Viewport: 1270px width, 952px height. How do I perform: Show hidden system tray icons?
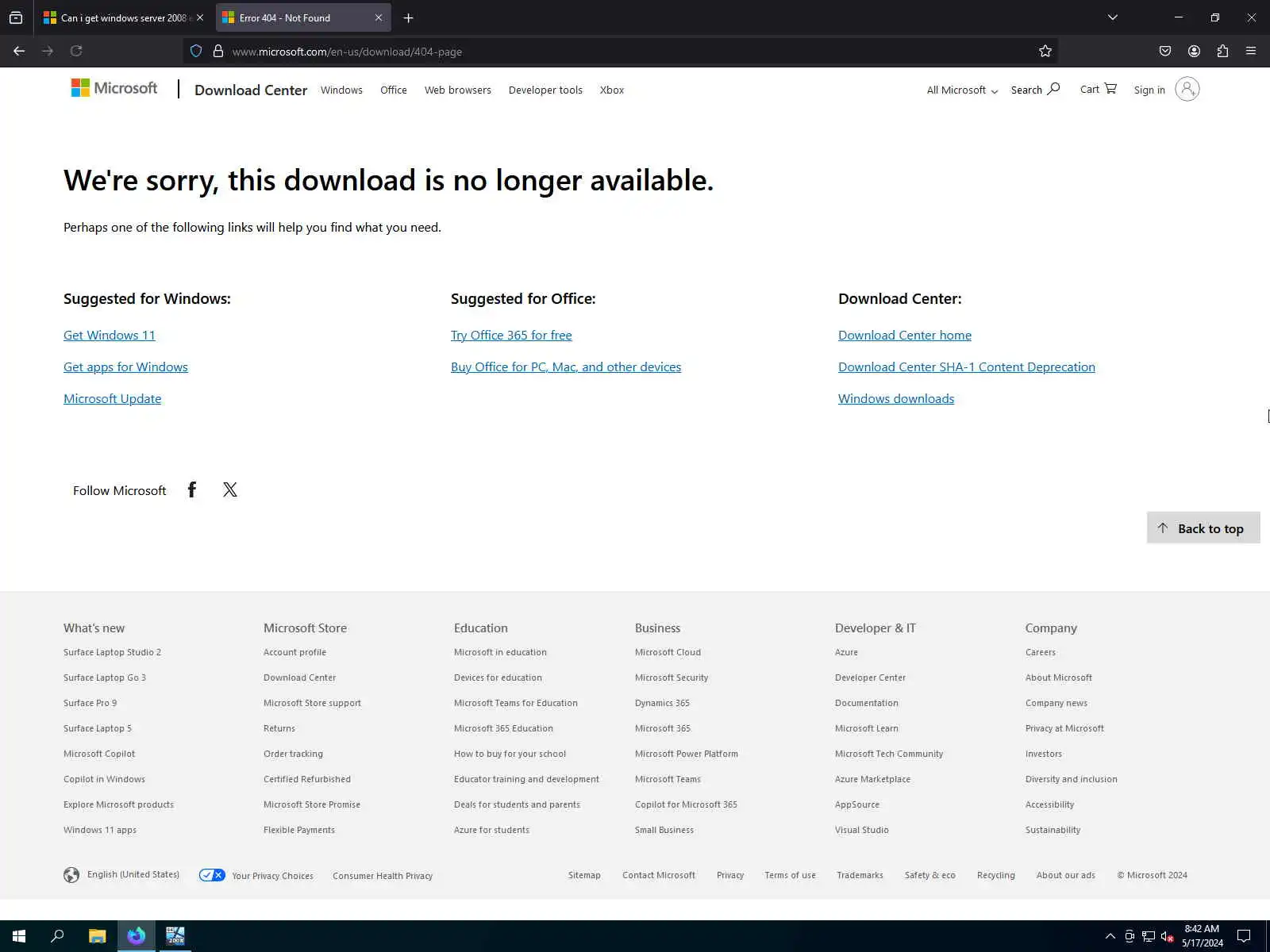[1110, 936]
